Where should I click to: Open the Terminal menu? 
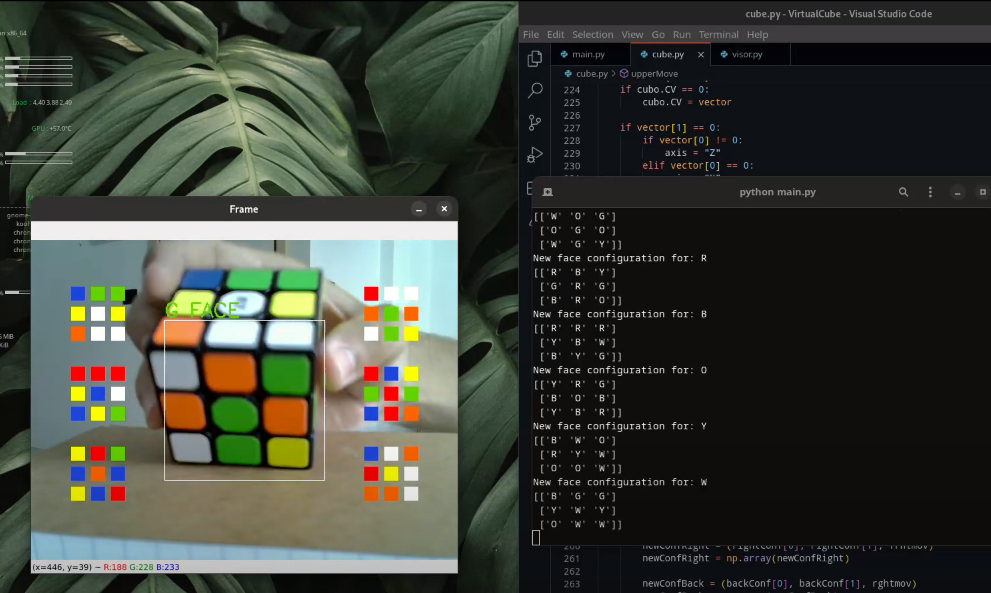click(x=717, y=33)
